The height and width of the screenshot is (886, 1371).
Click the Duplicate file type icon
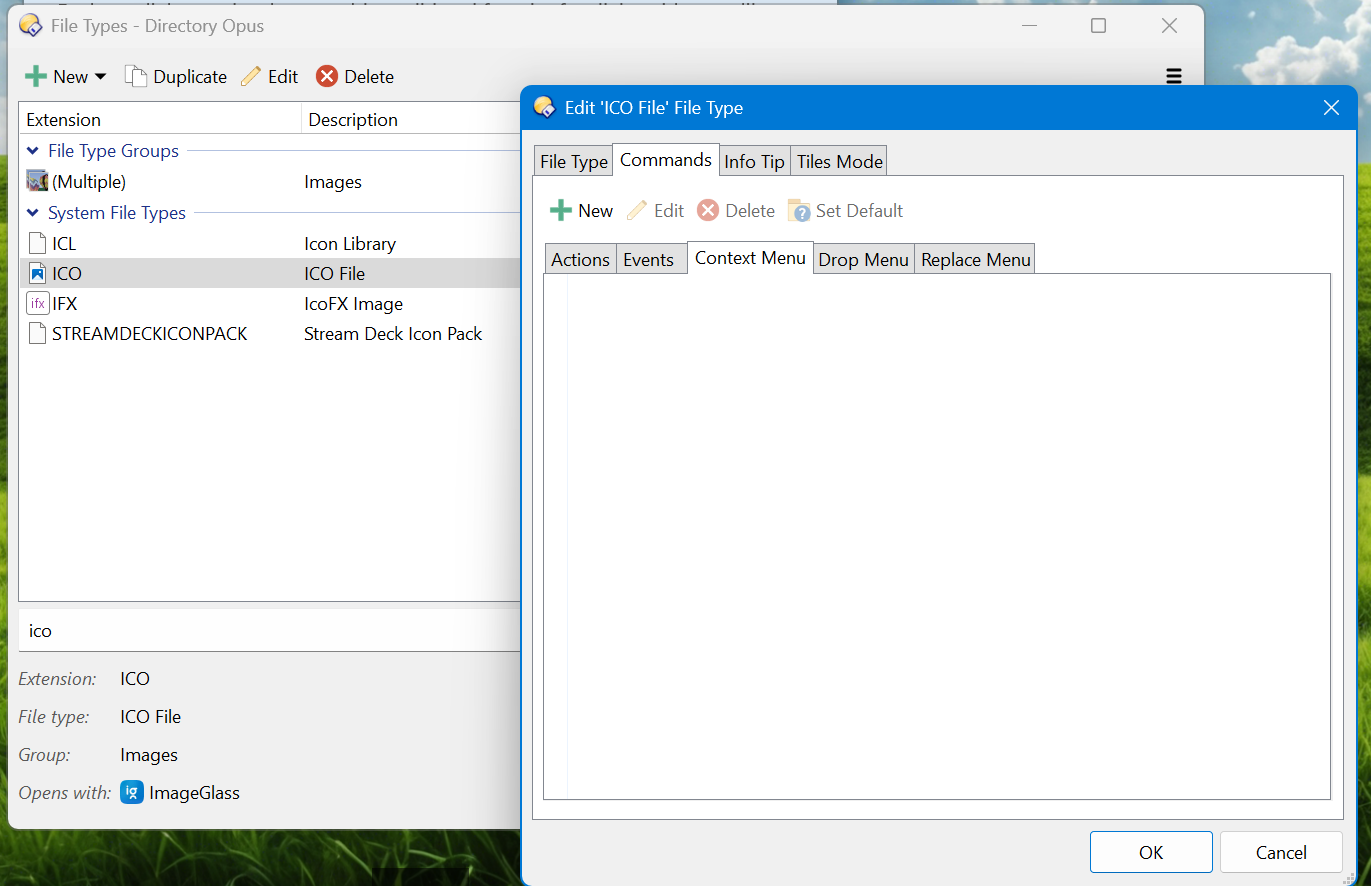coord(136,77)
